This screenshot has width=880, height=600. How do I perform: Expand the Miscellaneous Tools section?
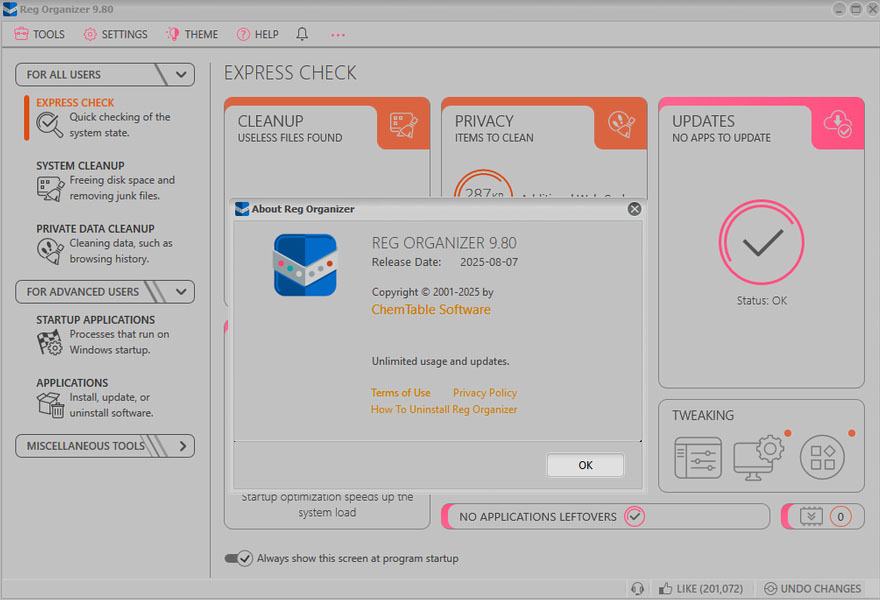[105, 446]
